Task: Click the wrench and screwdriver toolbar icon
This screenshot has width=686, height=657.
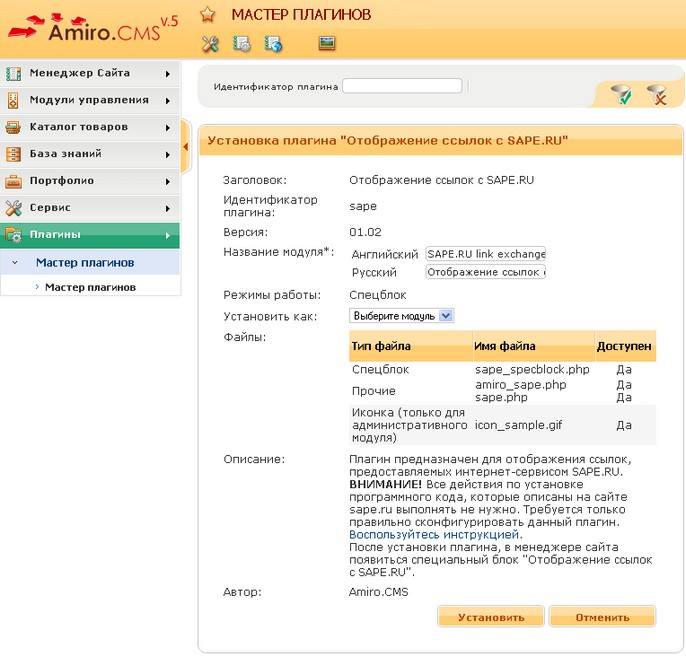Action: 210,43
